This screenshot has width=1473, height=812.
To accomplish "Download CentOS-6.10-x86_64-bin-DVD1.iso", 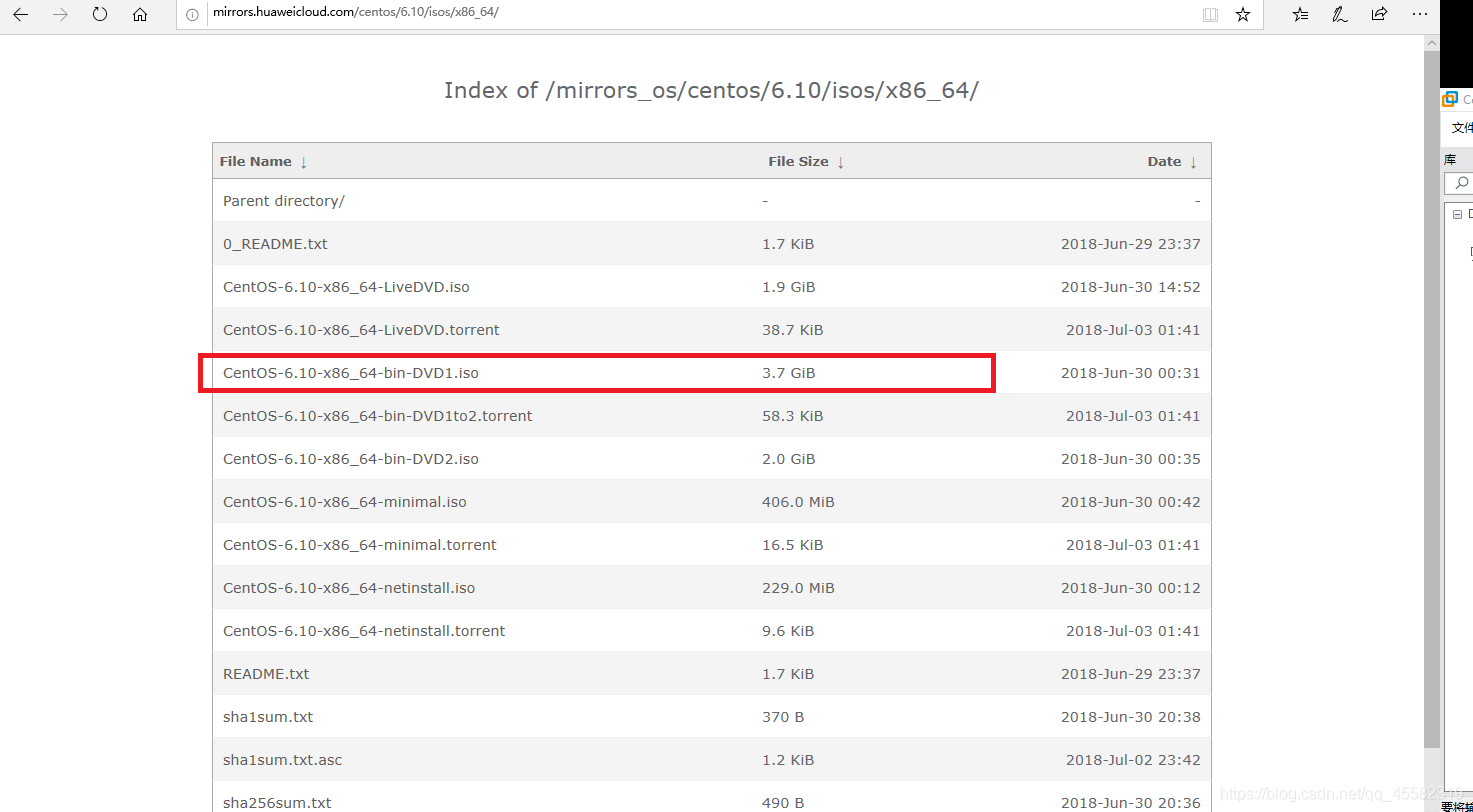I will point(351,373).
